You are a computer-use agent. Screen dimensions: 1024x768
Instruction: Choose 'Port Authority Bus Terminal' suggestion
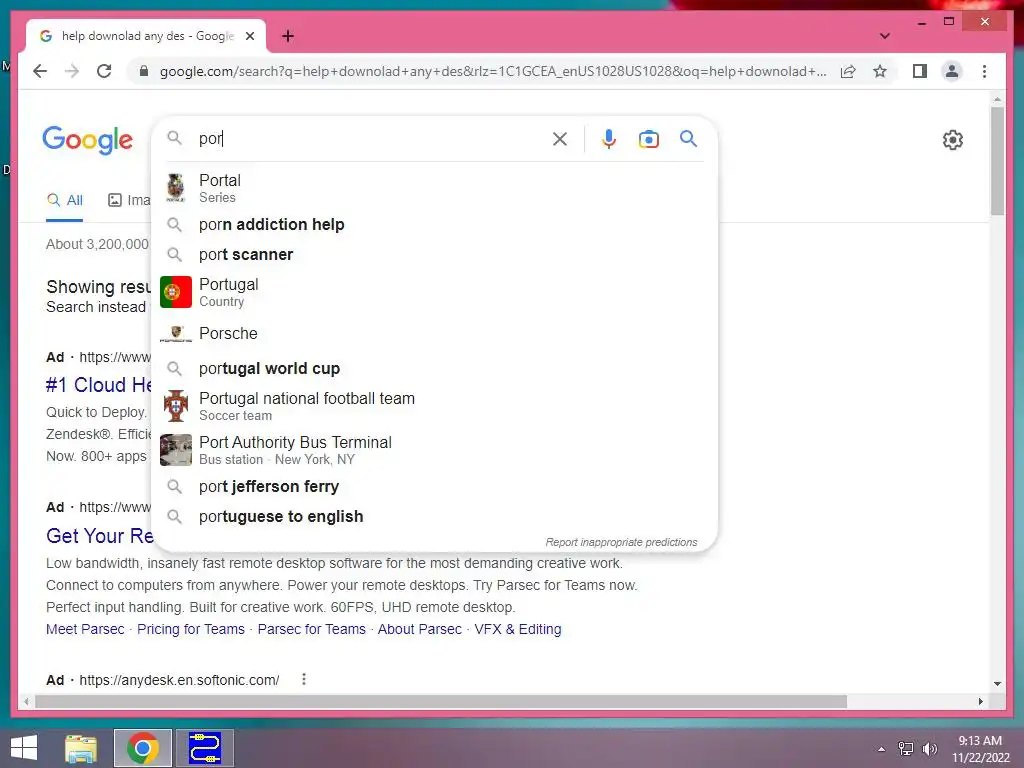tap(434, 450)
